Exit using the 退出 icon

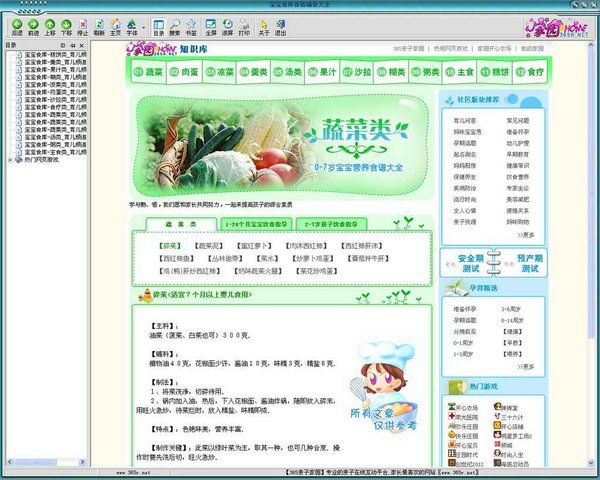click(x=280, y=27)
